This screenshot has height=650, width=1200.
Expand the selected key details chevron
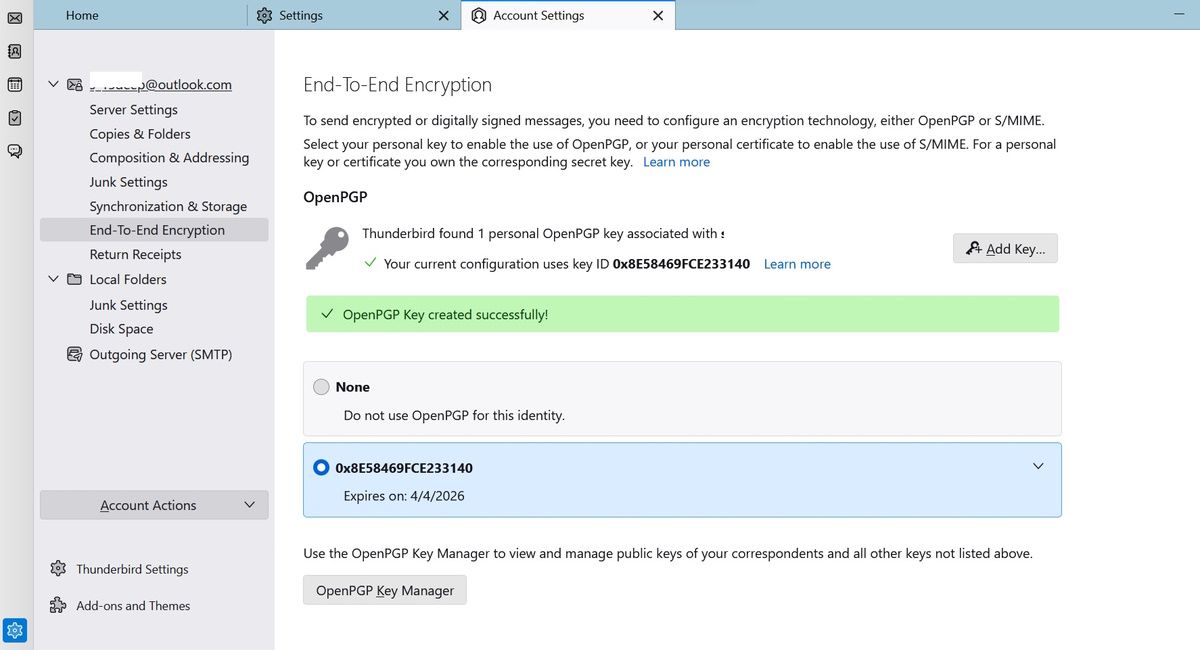tap(1038, 466)
